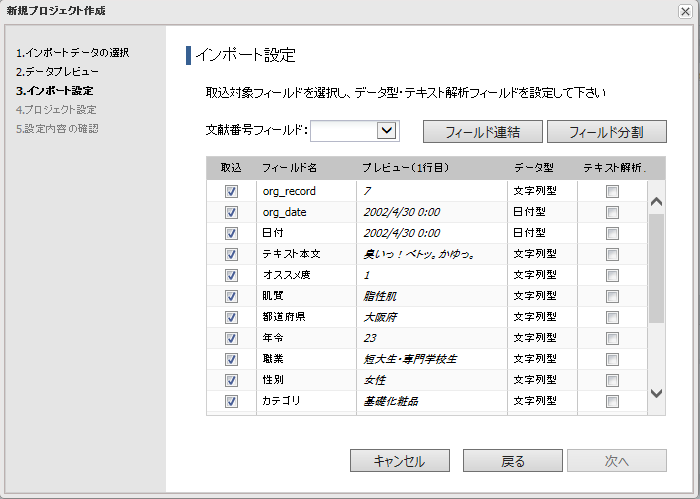Screen dimensions: 700x499
Task: Click the データ型 column header
Action: coord(534,168)
